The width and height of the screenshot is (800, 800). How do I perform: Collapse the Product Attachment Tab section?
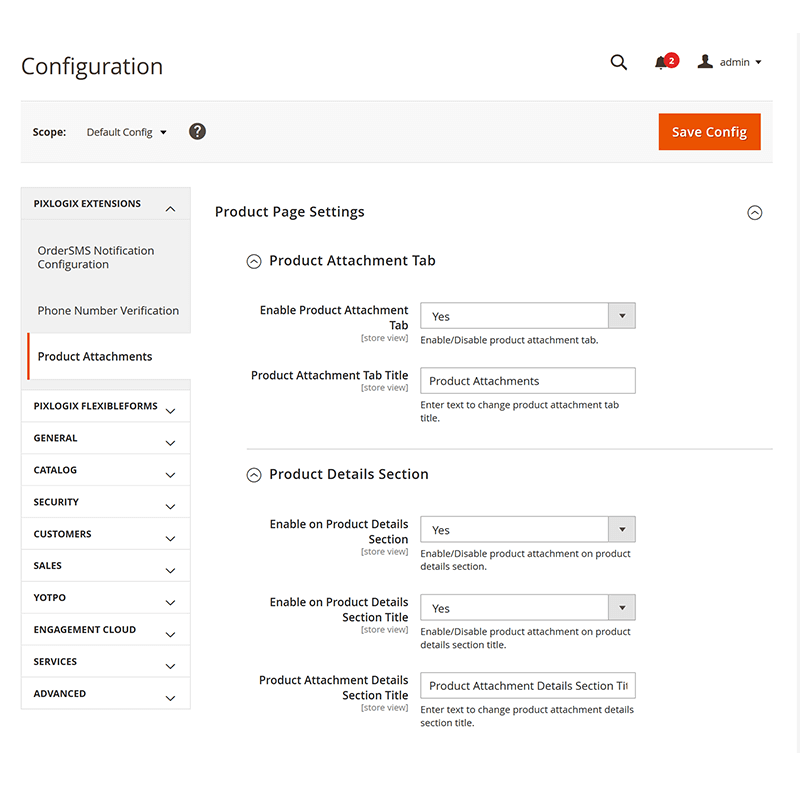point(254,261)
